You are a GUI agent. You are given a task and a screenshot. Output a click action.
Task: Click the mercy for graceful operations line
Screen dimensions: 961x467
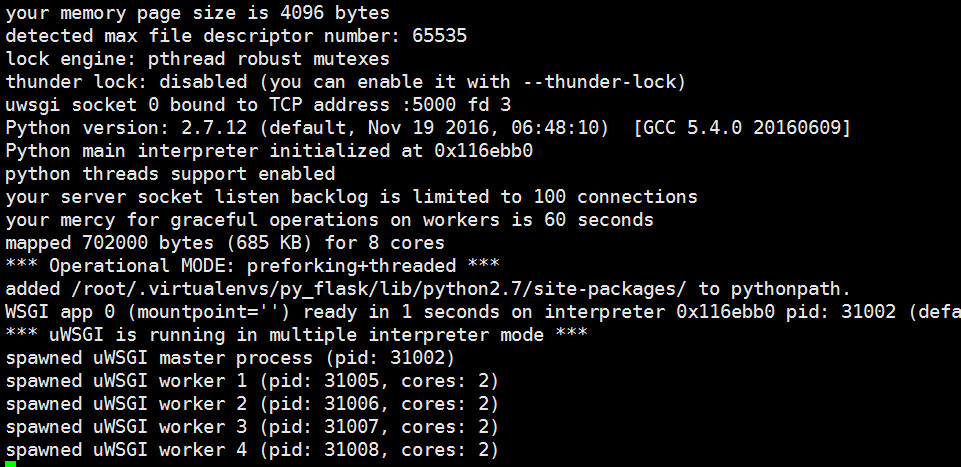coord(329,220)
